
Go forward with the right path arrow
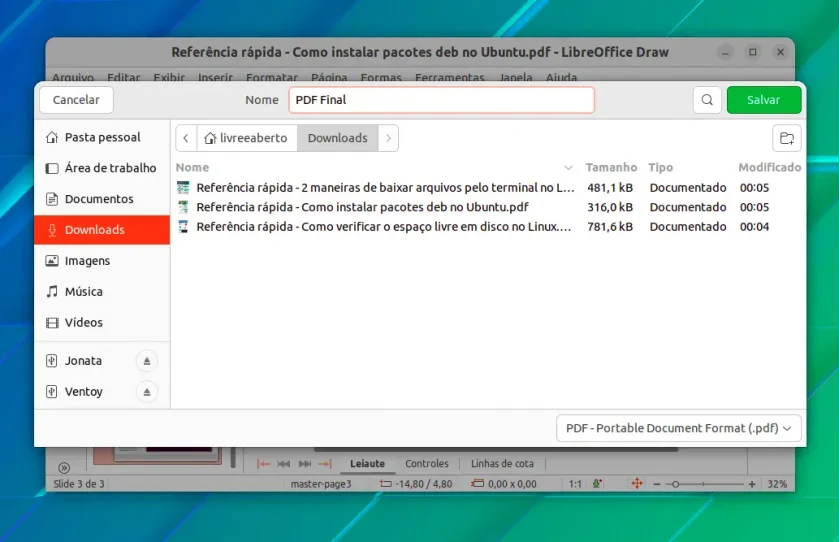388,138
